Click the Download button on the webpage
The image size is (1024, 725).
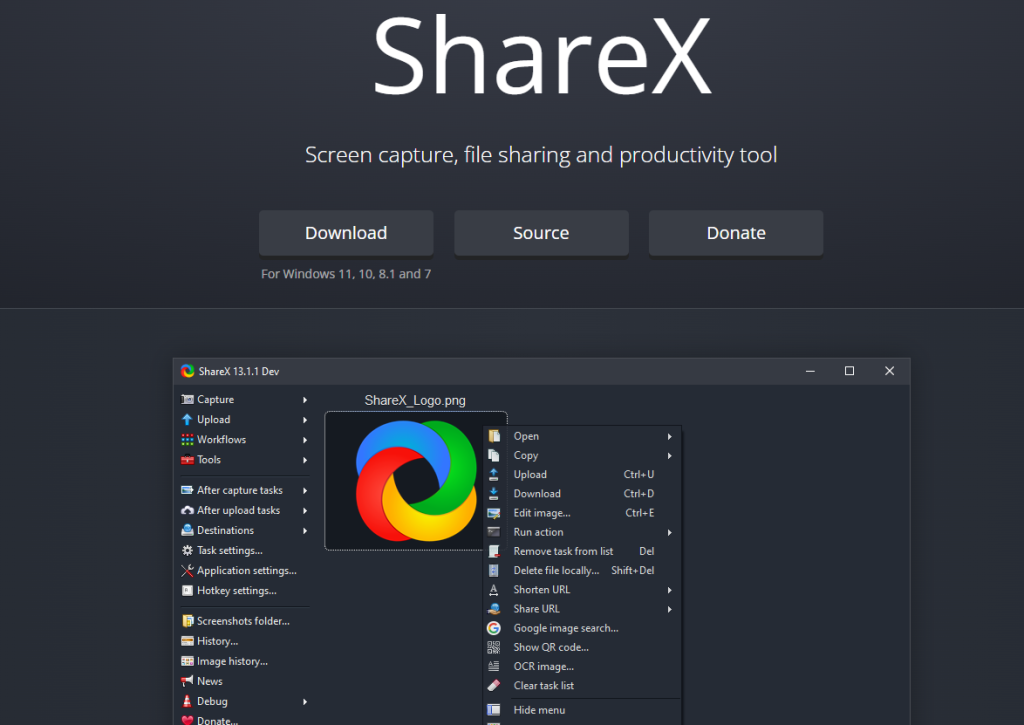click(346, 233)
